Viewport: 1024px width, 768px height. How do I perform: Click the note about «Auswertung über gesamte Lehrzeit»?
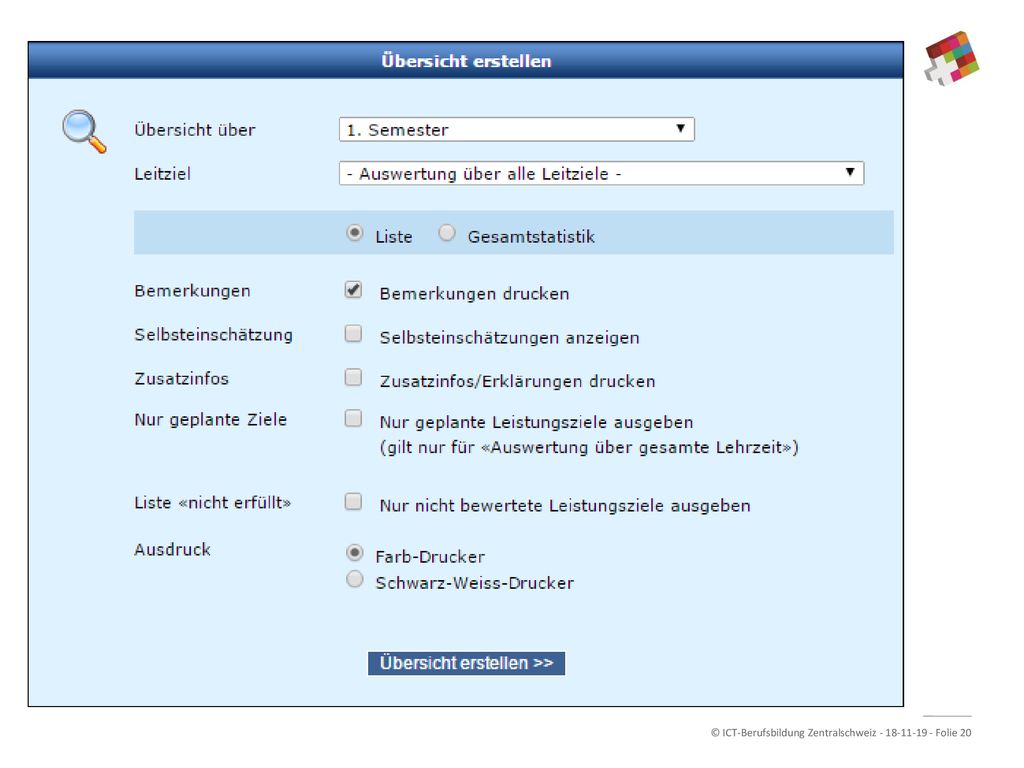tap(589, 447)
